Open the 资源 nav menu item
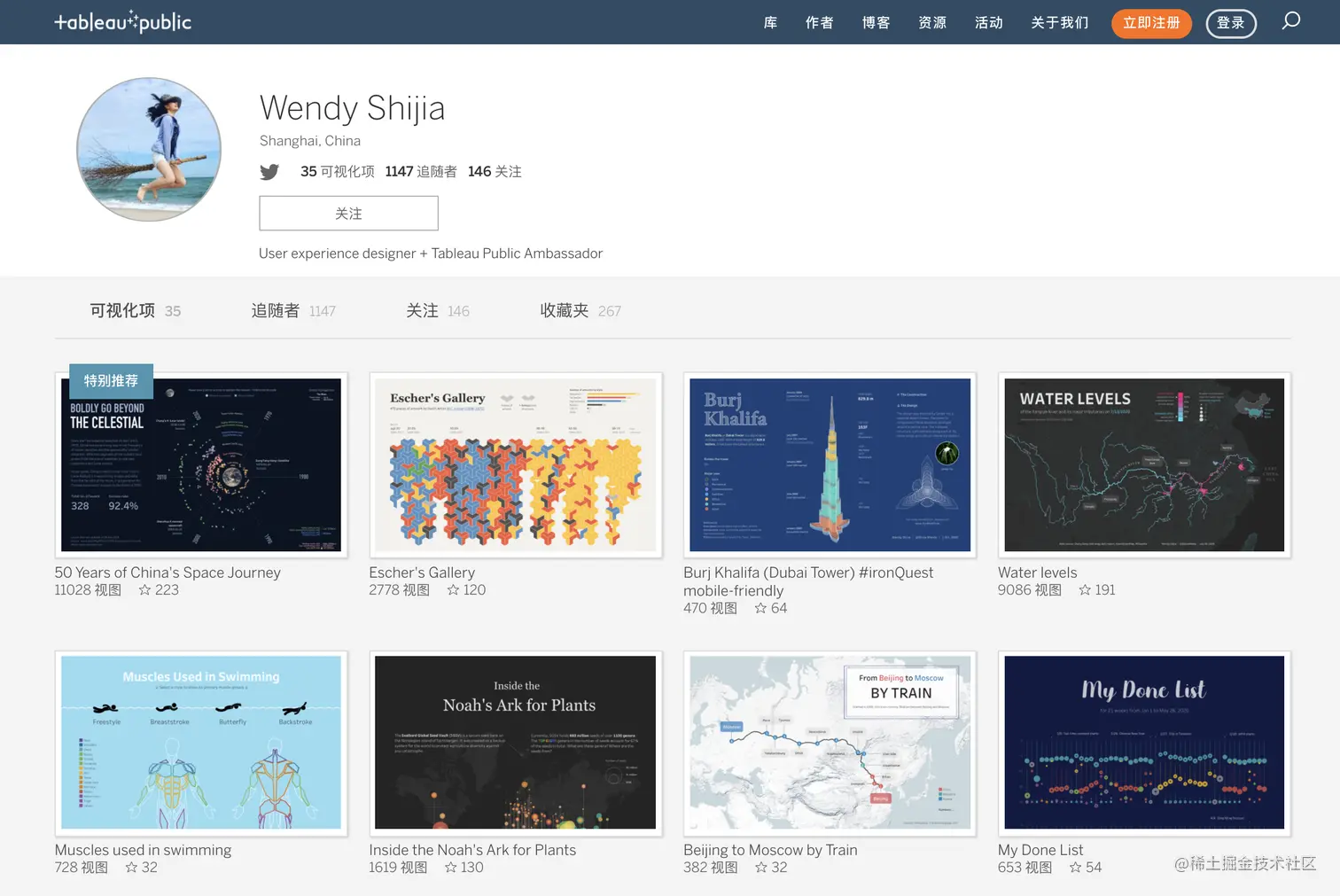 tap(932, 22)
